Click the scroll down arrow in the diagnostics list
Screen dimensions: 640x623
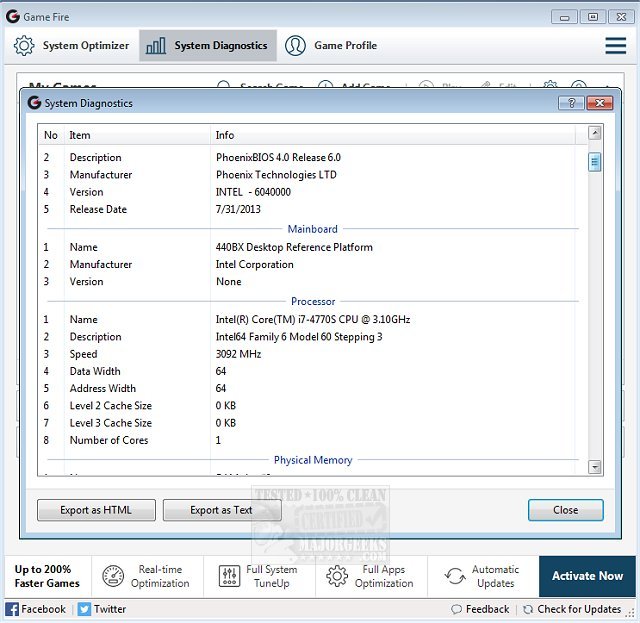[x=595, y=467]
